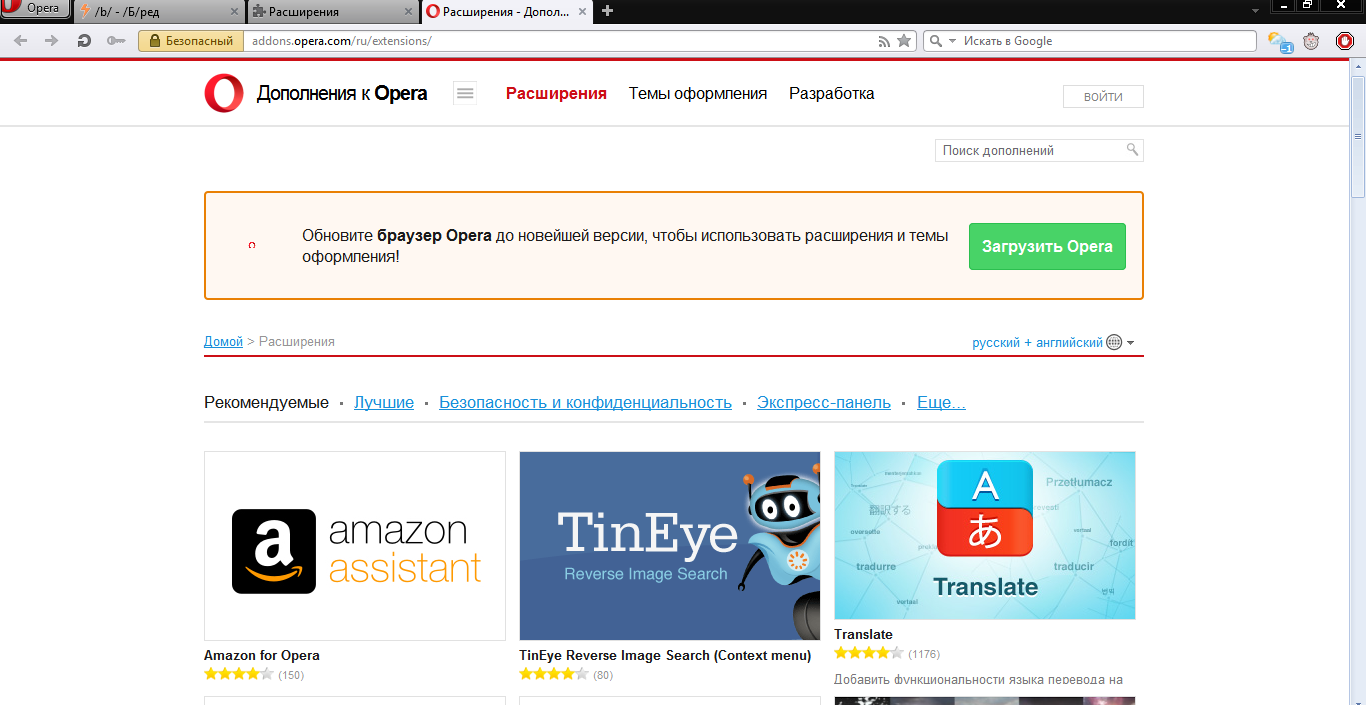The width and height of the screenshot is (1366, 705).
Task: Select the Расширения - Допол... tab
Action: pyautogui.click(x=507, y=12)
